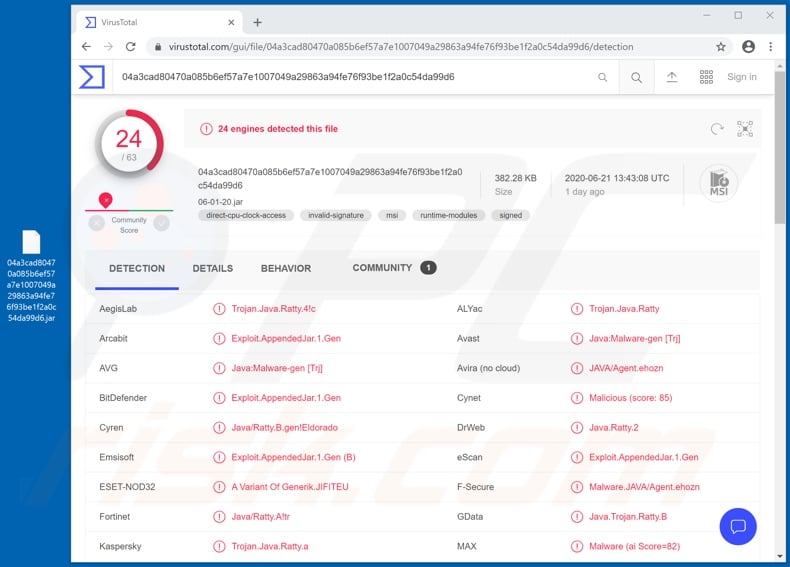
Task: Click alert icon beside 24 engines detected
Action: point(206,129)
